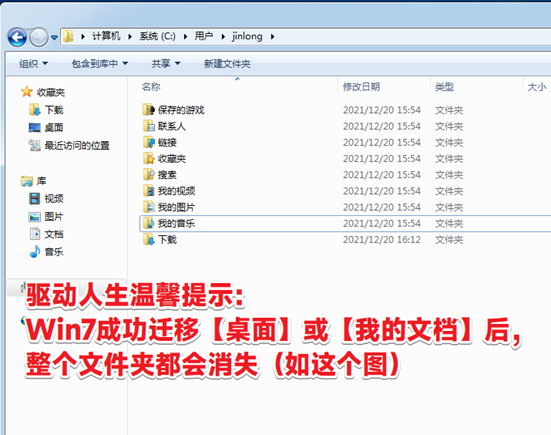Click the 搜索 folder icon

pos(149,174)
